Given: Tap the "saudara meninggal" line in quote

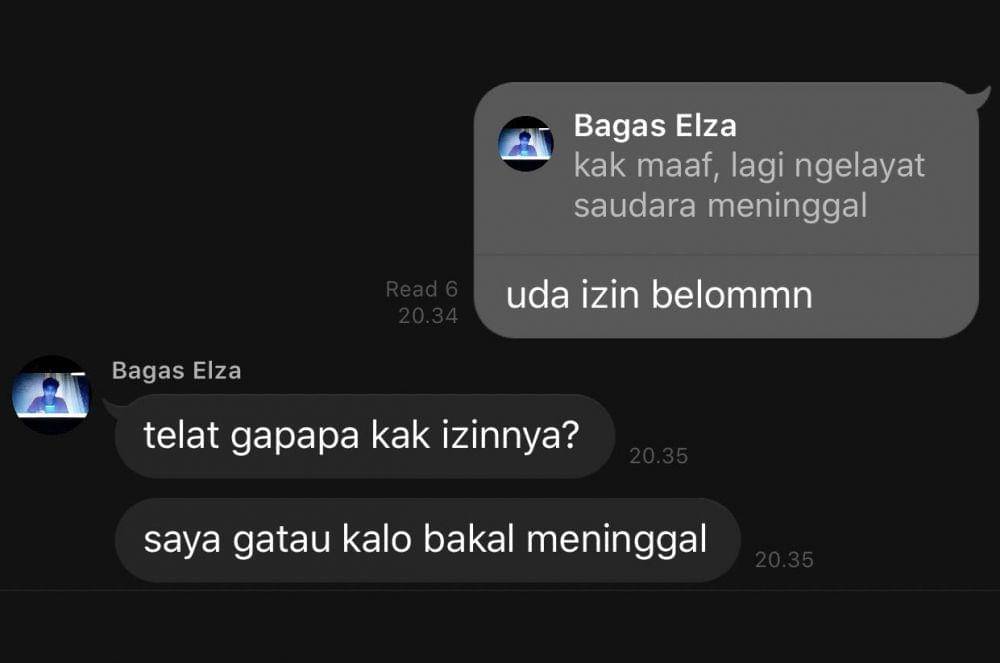Looking at the screenshot, I should pyautogui.click(x=721, y=207).
